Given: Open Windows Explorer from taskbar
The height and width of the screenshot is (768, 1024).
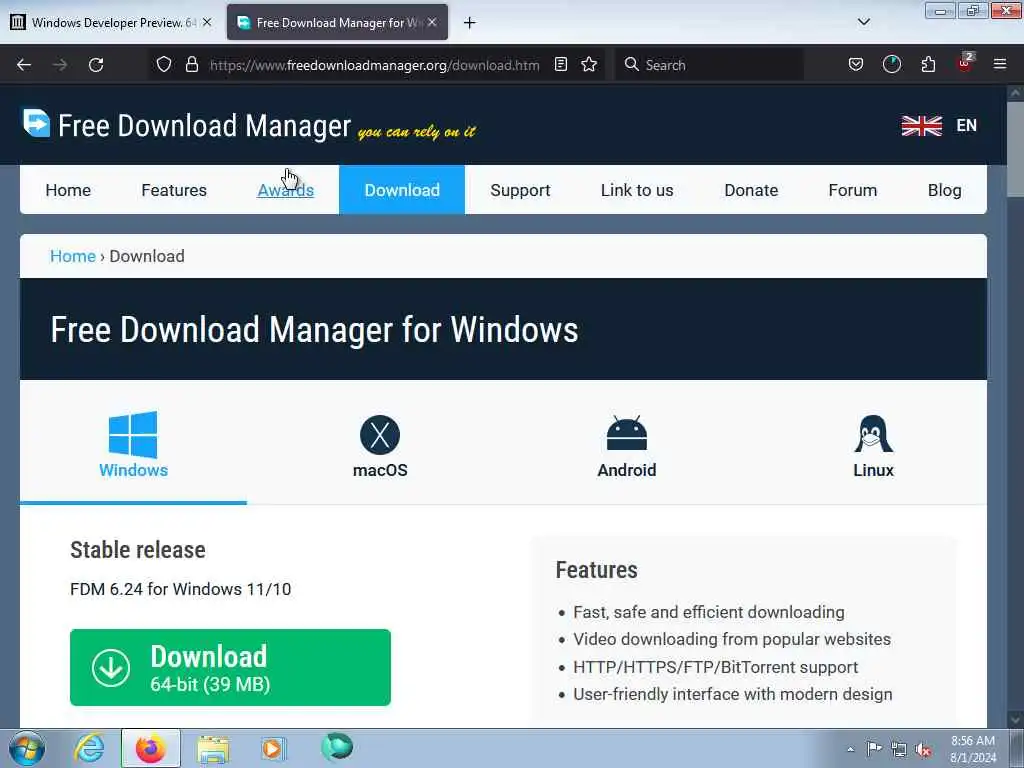Looking at the screenshot, I should (213, 748).
